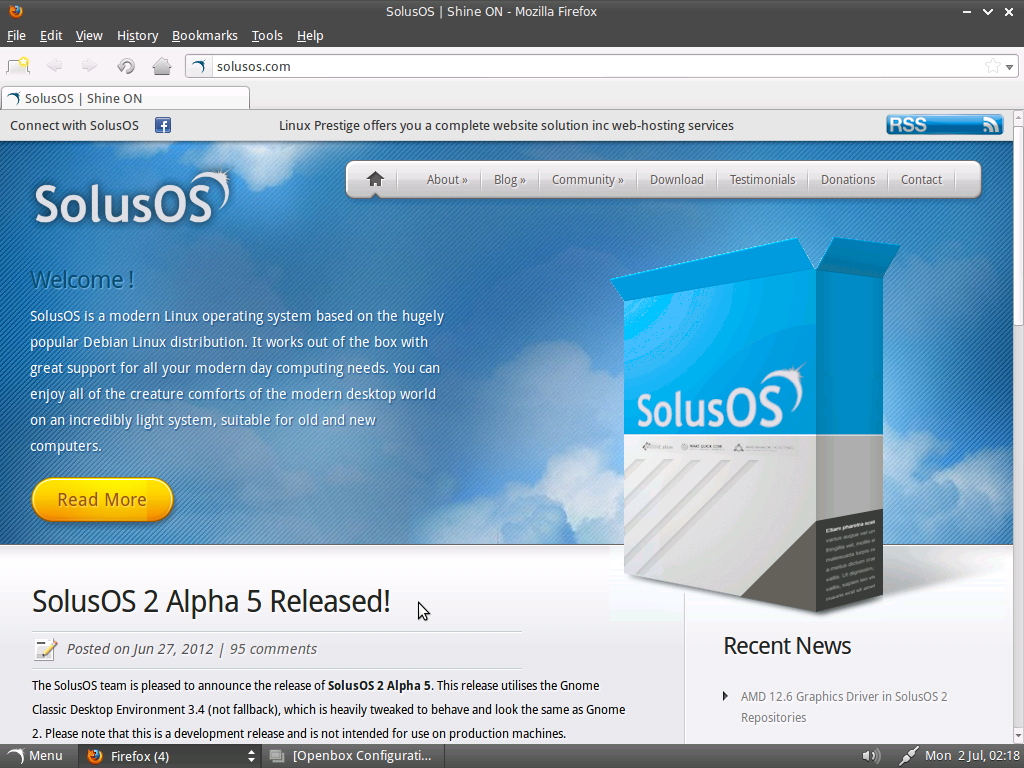Open the Tools menu
Viewport: 1024px width, 768px height.
[267, 35]
